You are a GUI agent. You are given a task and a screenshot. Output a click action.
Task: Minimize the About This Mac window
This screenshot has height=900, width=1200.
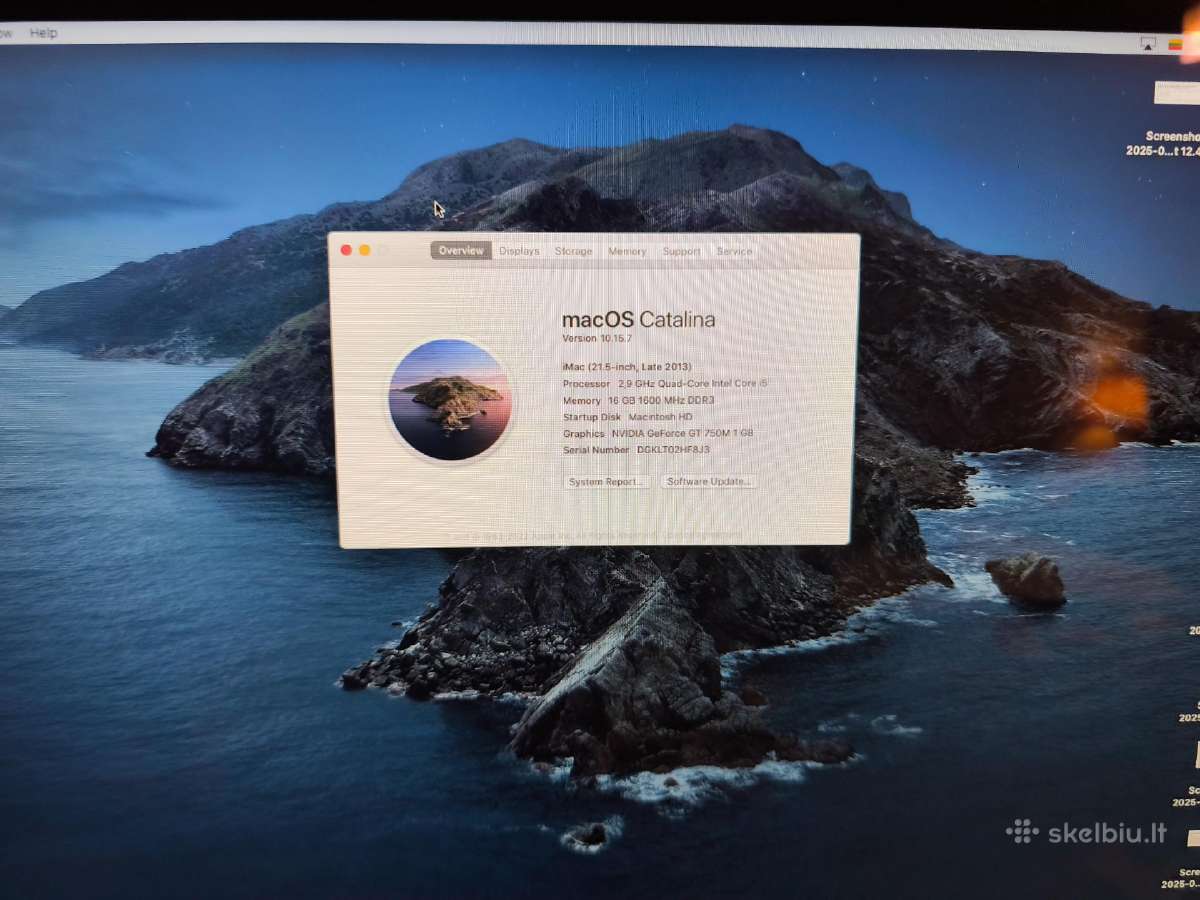(x=364, y=250)
